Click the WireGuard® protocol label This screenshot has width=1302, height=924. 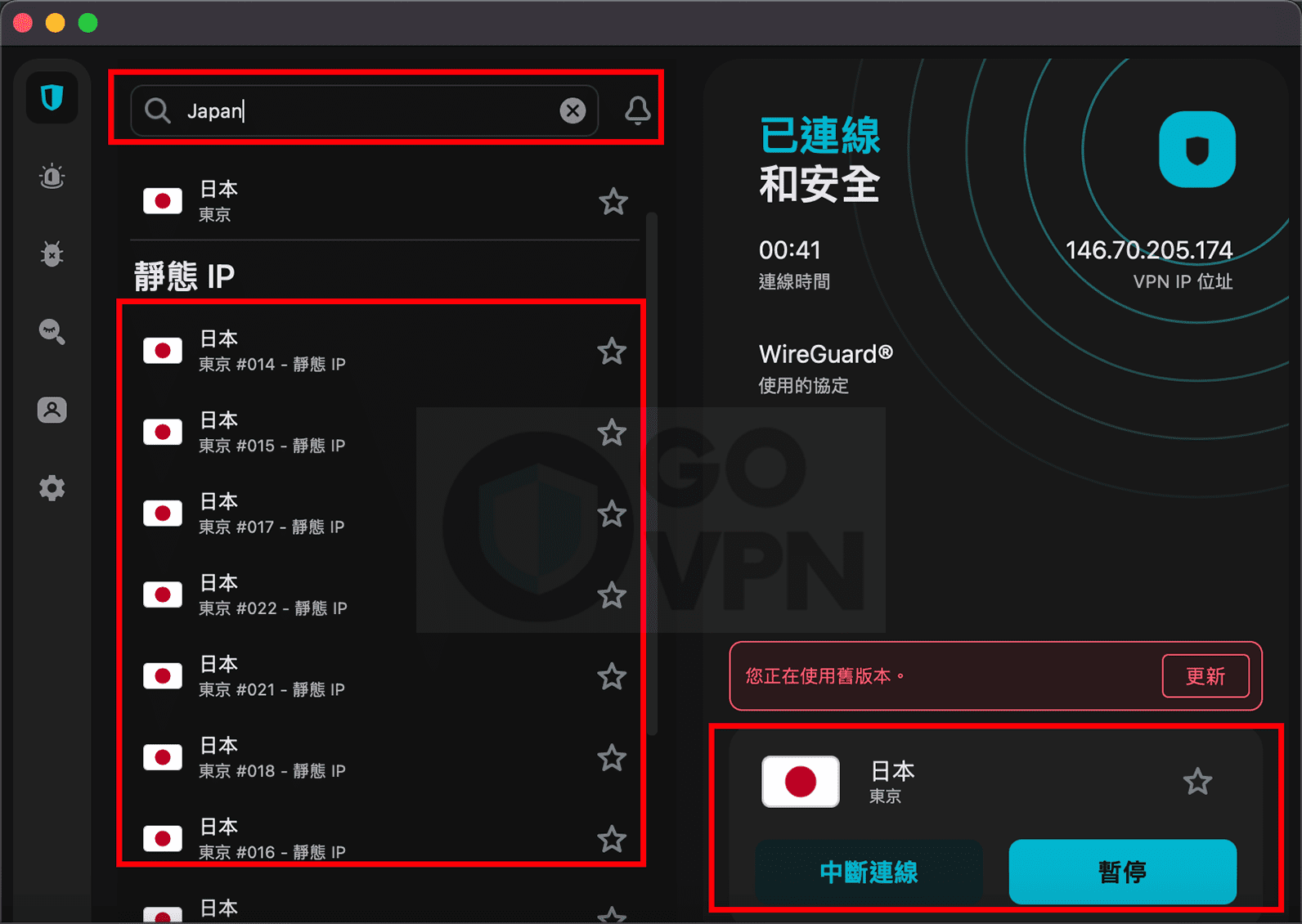click(825, 354)
